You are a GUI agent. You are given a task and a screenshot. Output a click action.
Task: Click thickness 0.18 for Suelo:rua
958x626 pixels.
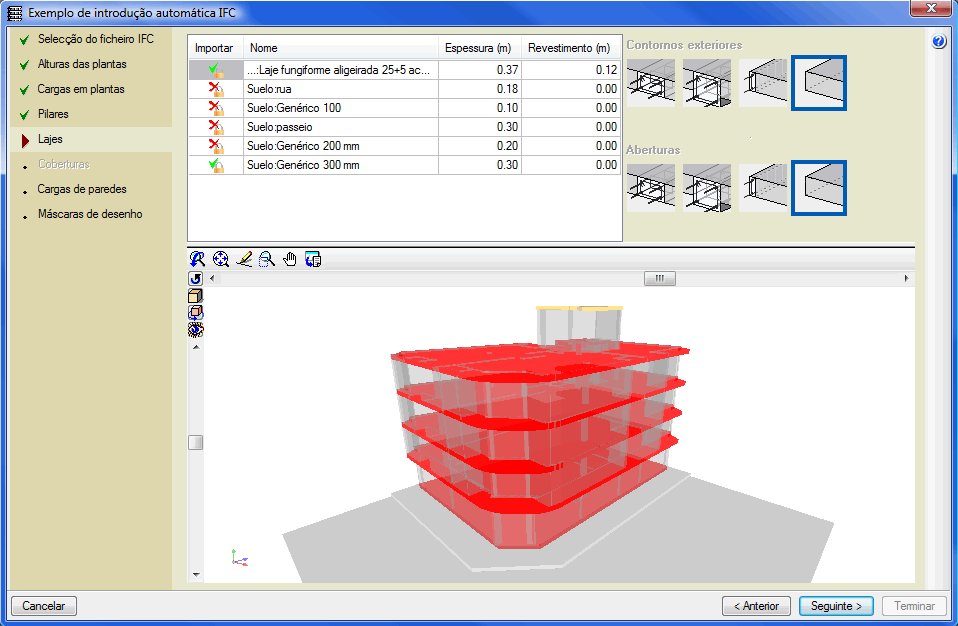click(480, 89)
